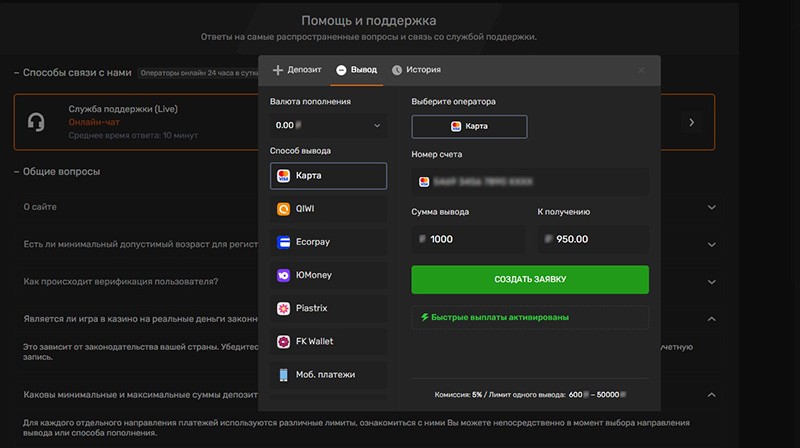Open live support chat arrow button
The image size is (800, 448).
690,122
